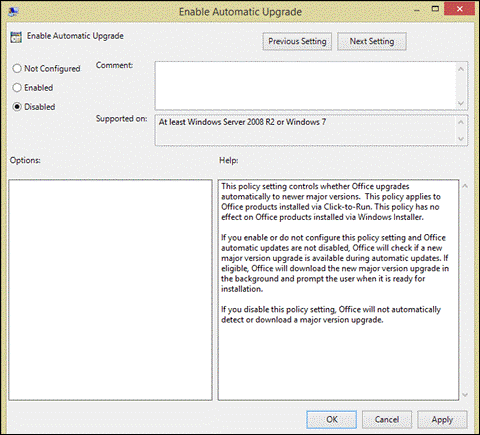Go to the Next Setting
Screen dimensions: 480x435
pyautogui.click(x=372, y=41)
